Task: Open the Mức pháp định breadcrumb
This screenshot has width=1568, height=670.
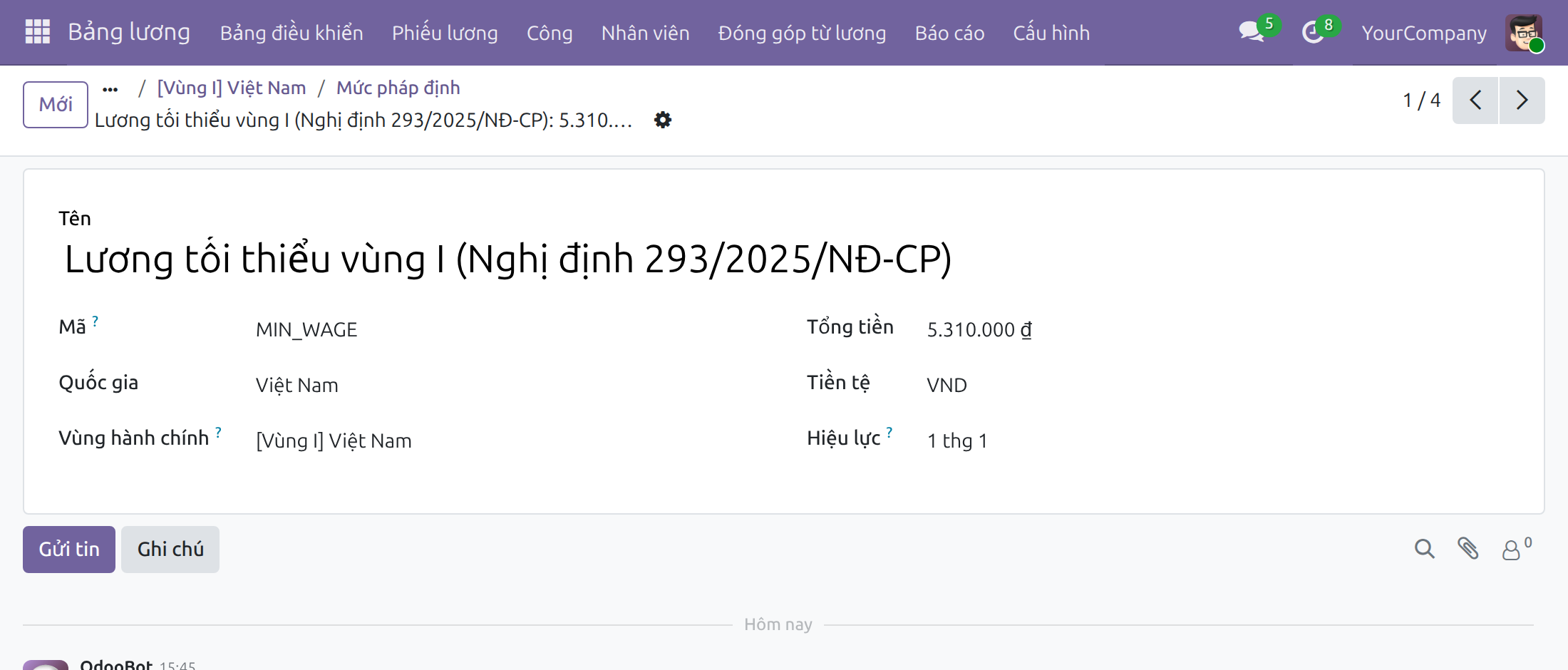Action: tap(398, 88)
